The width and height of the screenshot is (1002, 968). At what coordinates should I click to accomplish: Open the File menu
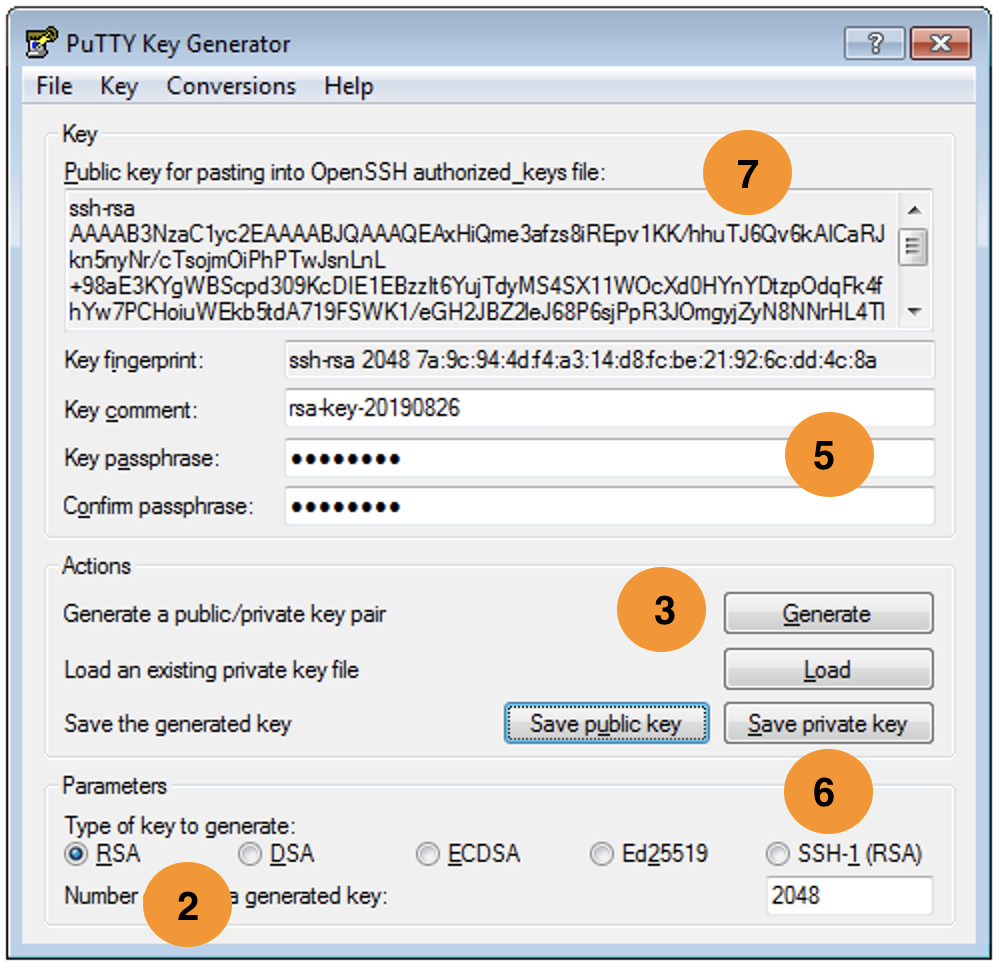54,86
